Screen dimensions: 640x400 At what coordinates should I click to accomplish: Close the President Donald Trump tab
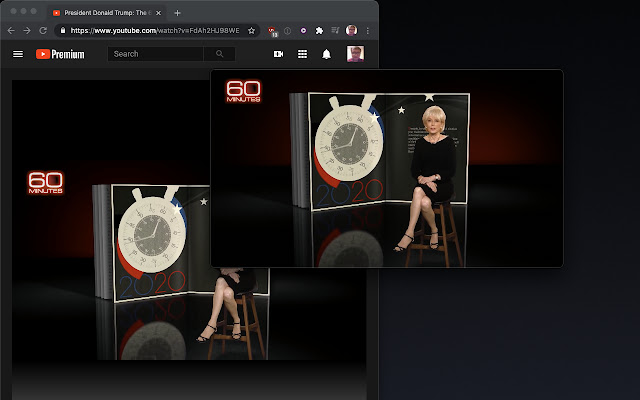click(158, 13)
